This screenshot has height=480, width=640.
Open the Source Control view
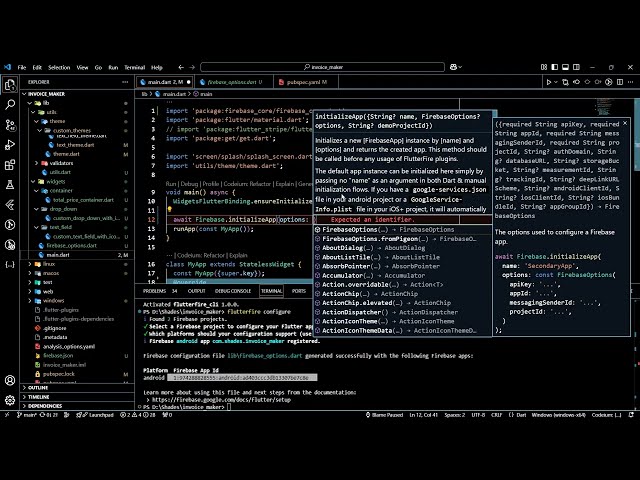coord(10,125)
